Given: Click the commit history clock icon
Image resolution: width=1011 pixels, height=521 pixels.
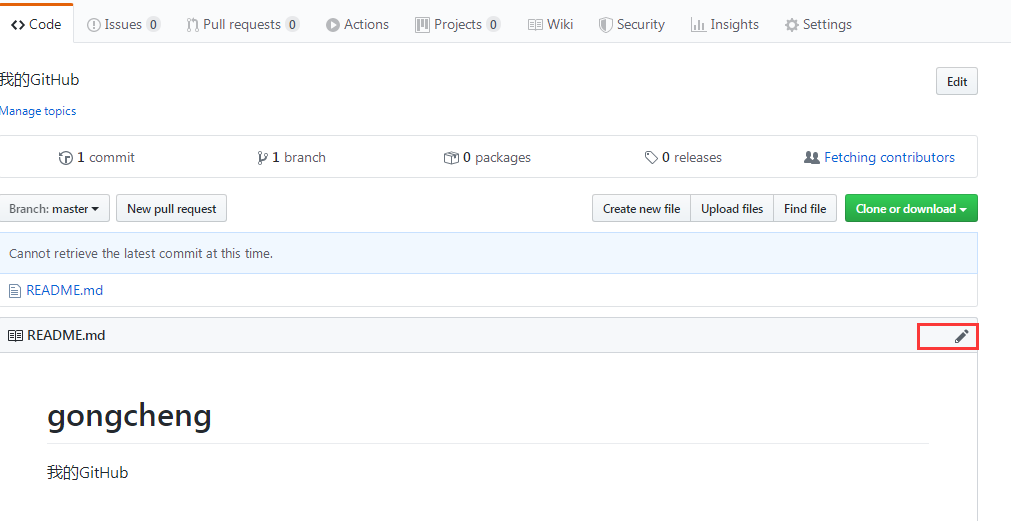Looking at the screenshot, I should [65, 158].
